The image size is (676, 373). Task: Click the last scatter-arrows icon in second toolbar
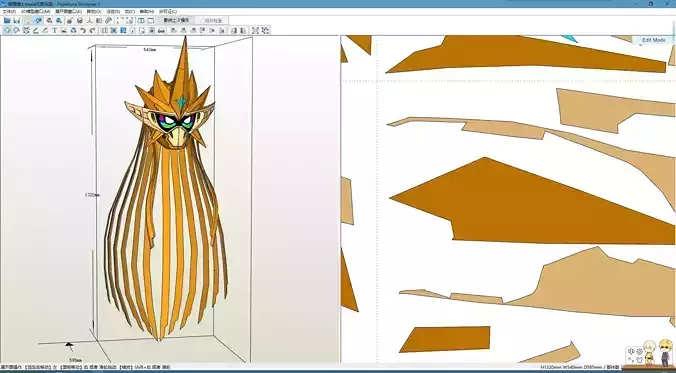tap(265, 31)
